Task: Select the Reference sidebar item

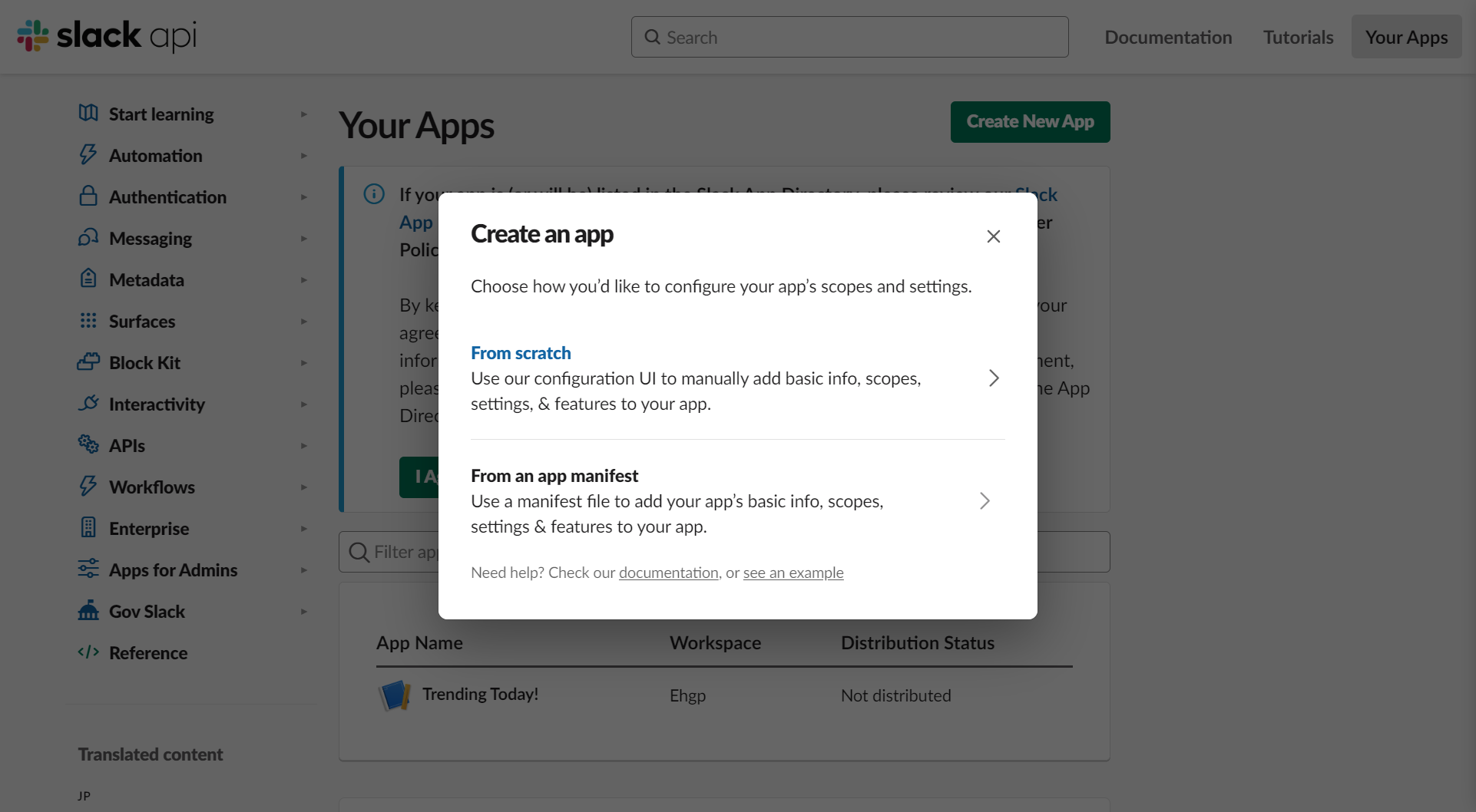Action: click(148, 653)
